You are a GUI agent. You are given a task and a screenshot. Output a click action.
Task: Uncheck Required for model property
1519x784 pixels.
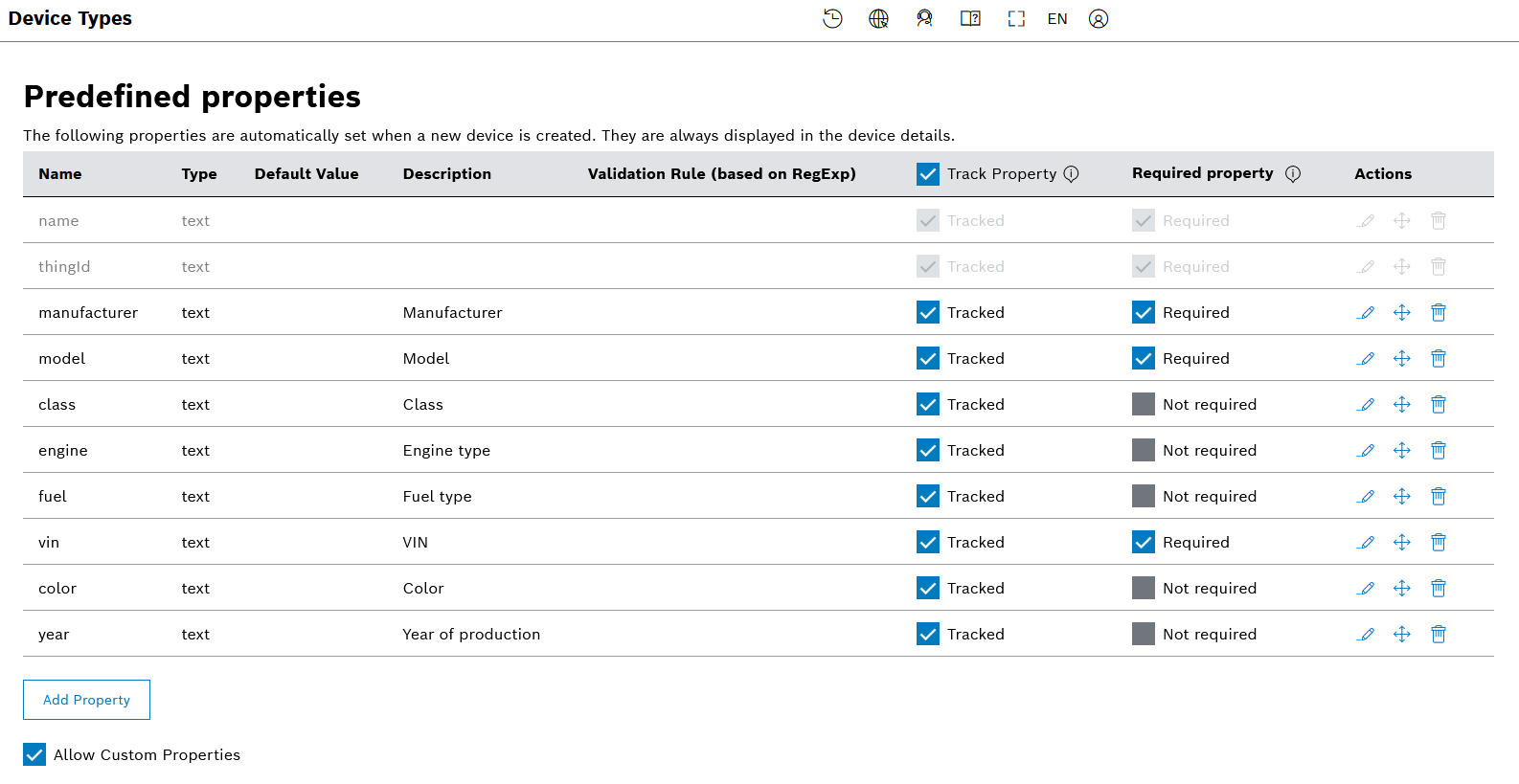tap(1144, 358)
